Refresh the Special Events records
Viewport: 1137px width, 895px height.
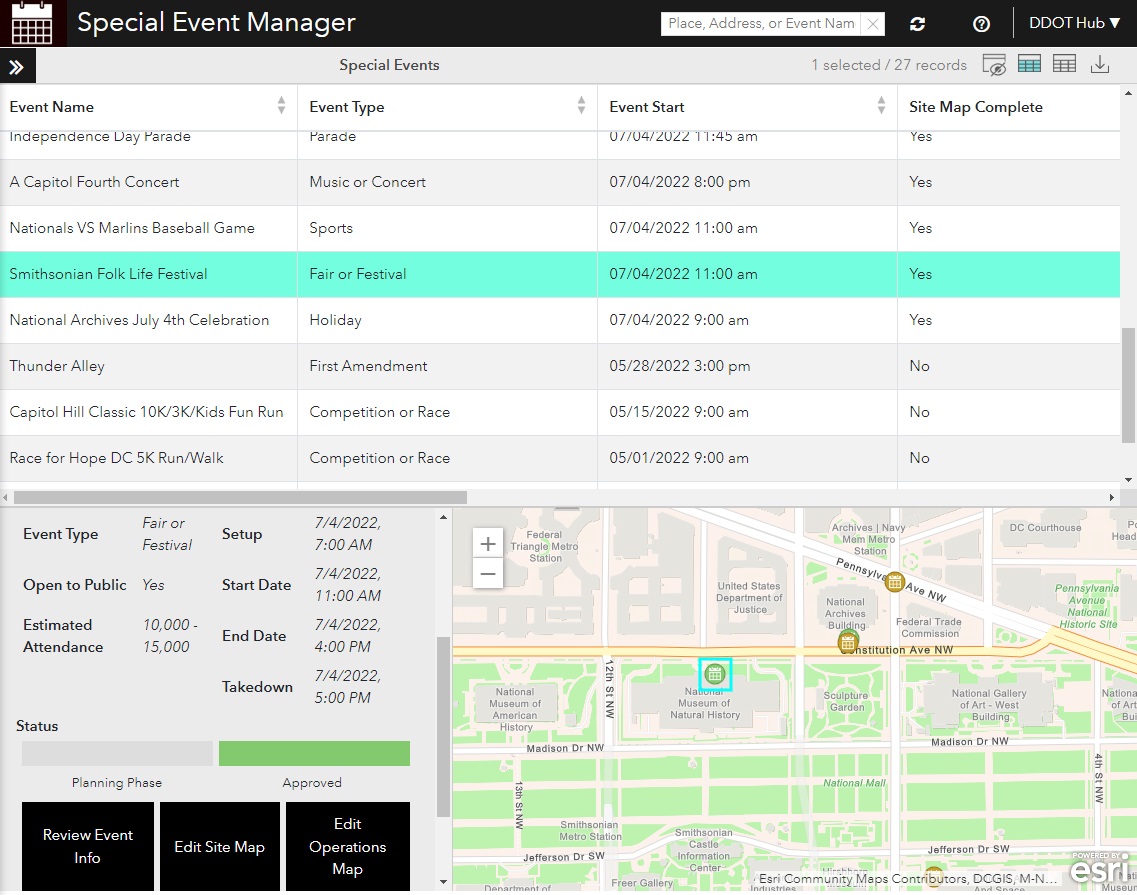point(917,23)
